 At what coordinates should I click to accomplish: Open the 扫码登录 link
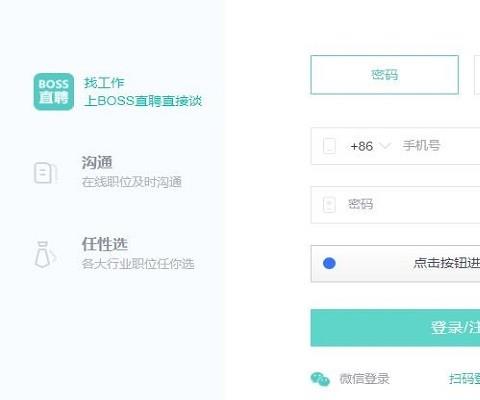coord(464,379)
